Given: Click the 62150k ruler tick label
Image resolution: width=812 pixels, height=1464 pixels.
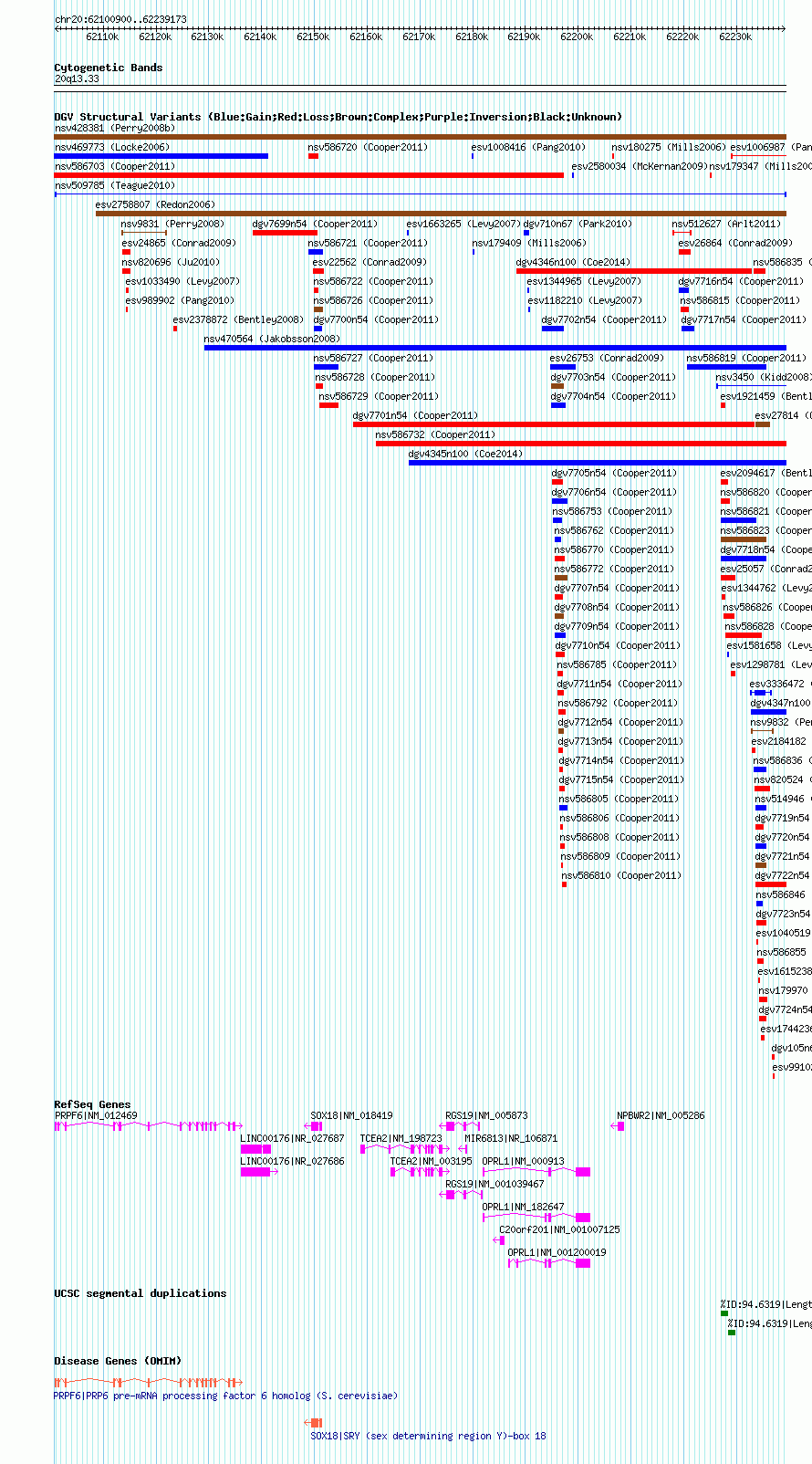Looking at the screenshot, I should [313, 37].
